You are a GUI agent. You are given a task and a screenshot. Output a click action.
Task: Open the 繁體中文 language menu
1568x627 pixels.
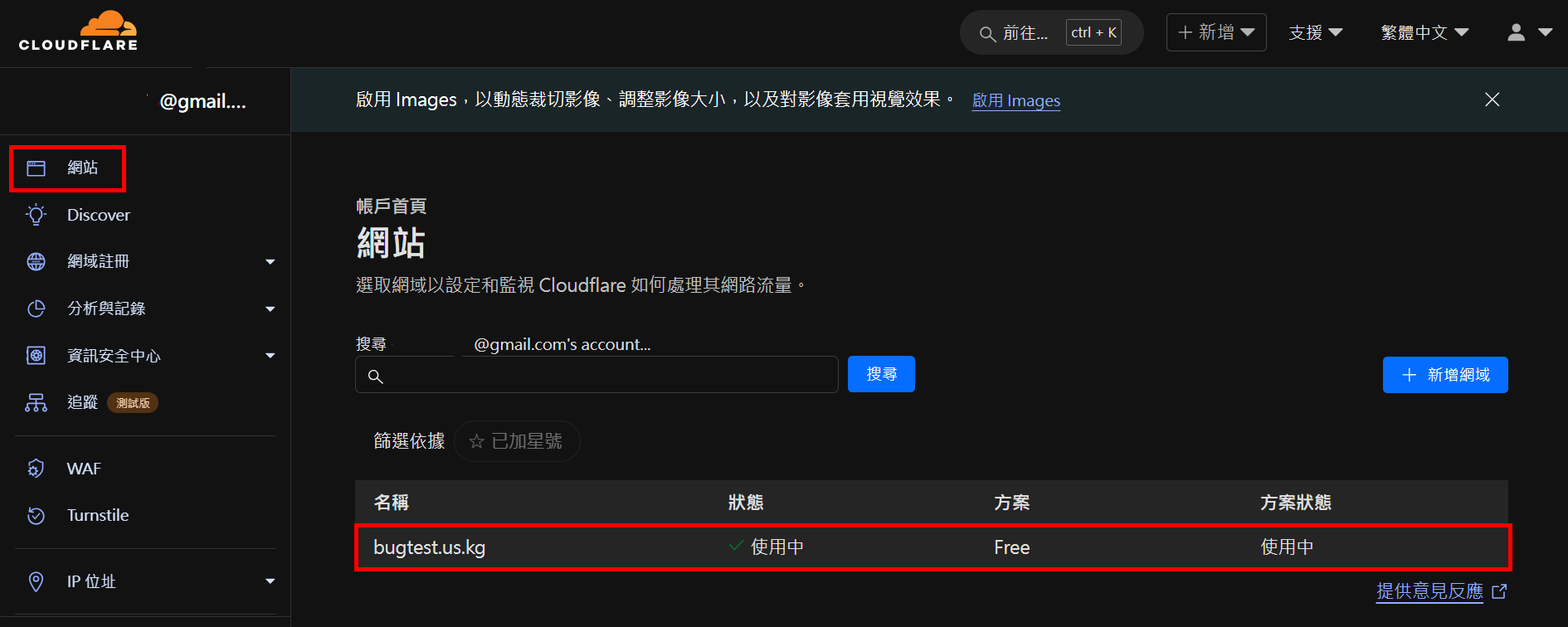[1424, 32]
